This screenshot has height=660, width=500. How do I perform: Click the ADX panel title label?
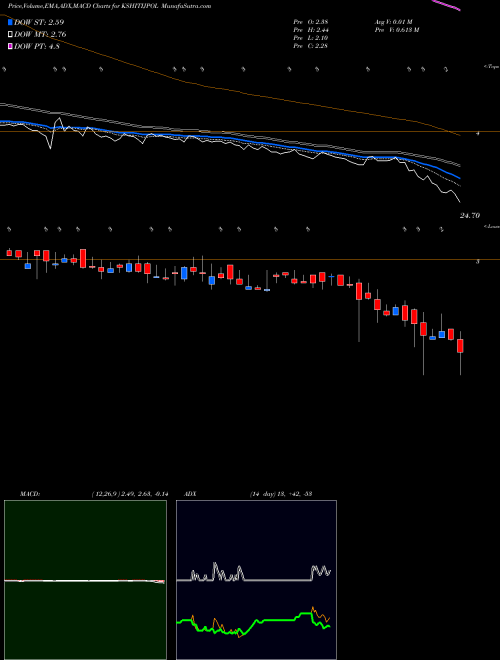point(192,494)
